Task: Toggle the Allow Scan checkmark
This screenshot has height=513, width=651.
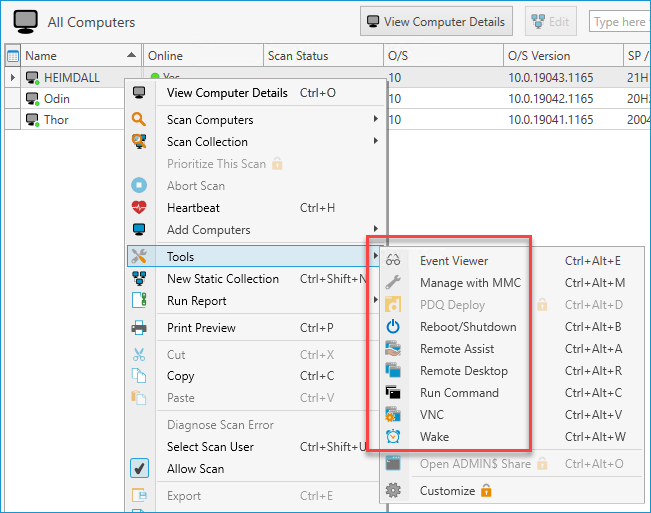Action: pyautogui.click(x=140, y=469)
